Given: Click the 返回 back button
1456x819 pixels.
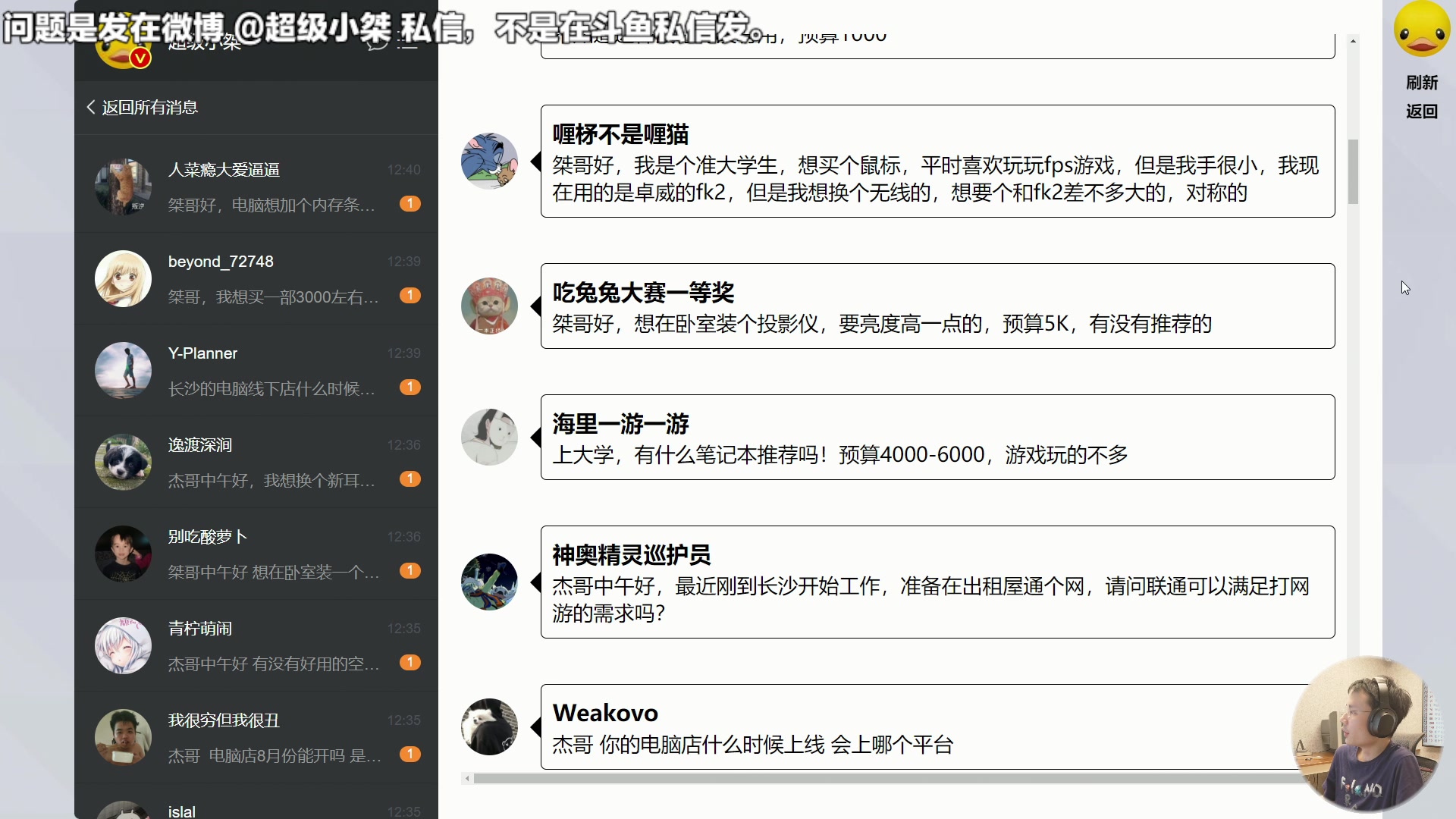Looking at the screenshot, I should coord(1422,111).
